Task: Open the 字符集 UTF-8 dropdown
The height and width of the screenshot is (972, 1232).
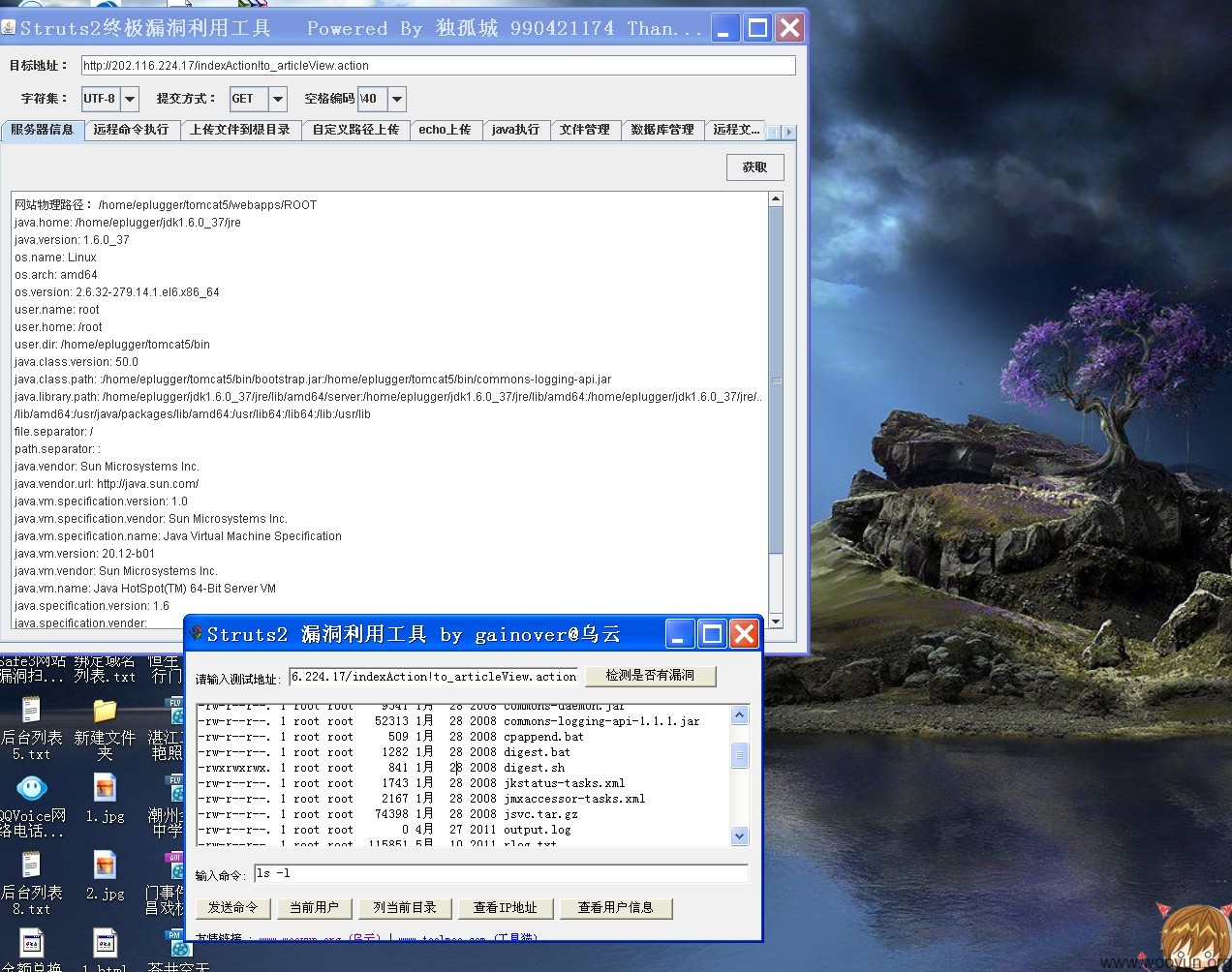Action: 130,99
